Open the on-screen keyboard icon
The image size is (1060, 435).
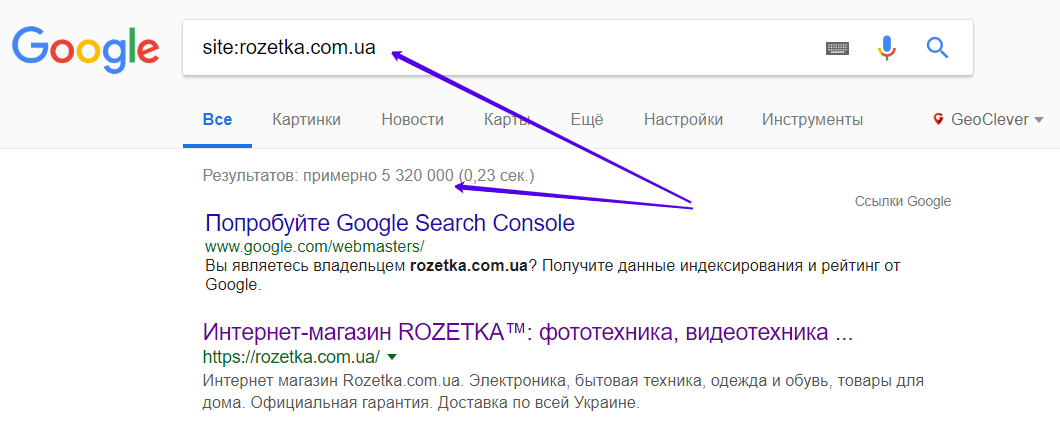point(837,48)
